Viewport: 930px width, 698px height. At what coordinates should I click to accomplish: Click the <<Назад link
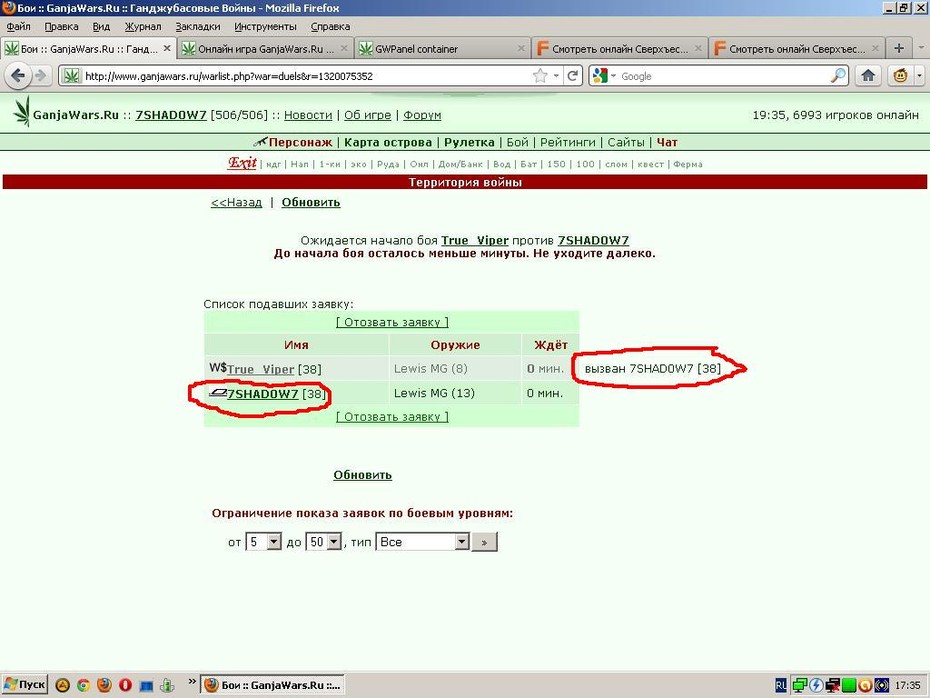(x=236, y=202)
